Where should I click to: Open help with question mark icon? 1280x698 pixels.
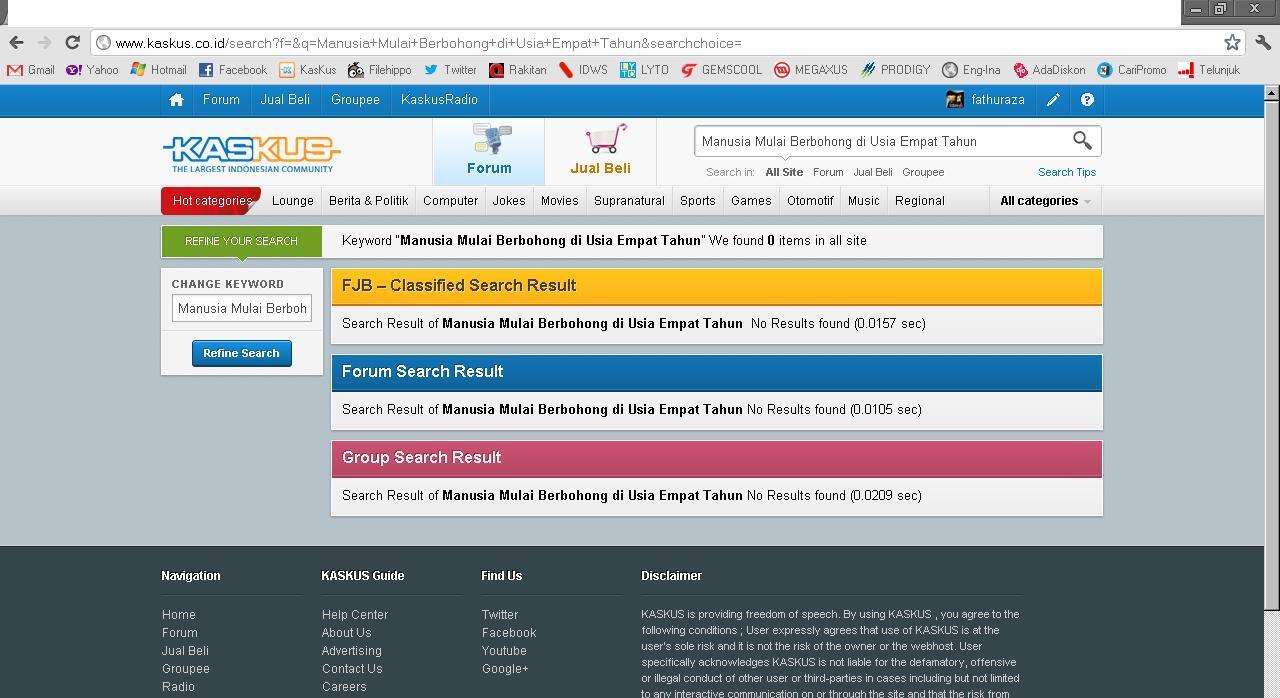pyautogui.click(x=1087, y=100)
